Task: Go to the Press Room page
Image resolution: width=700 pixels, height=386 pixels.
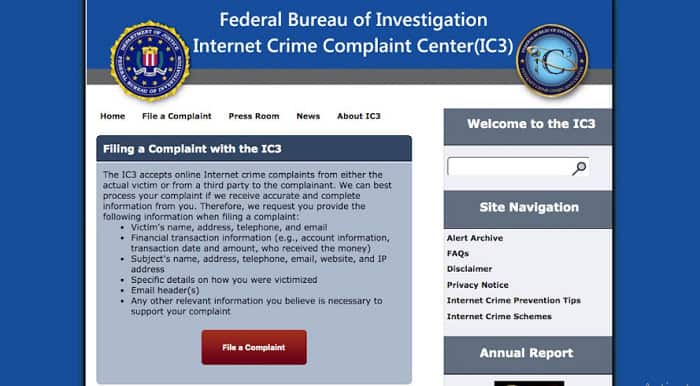Action: click(254, 116)
